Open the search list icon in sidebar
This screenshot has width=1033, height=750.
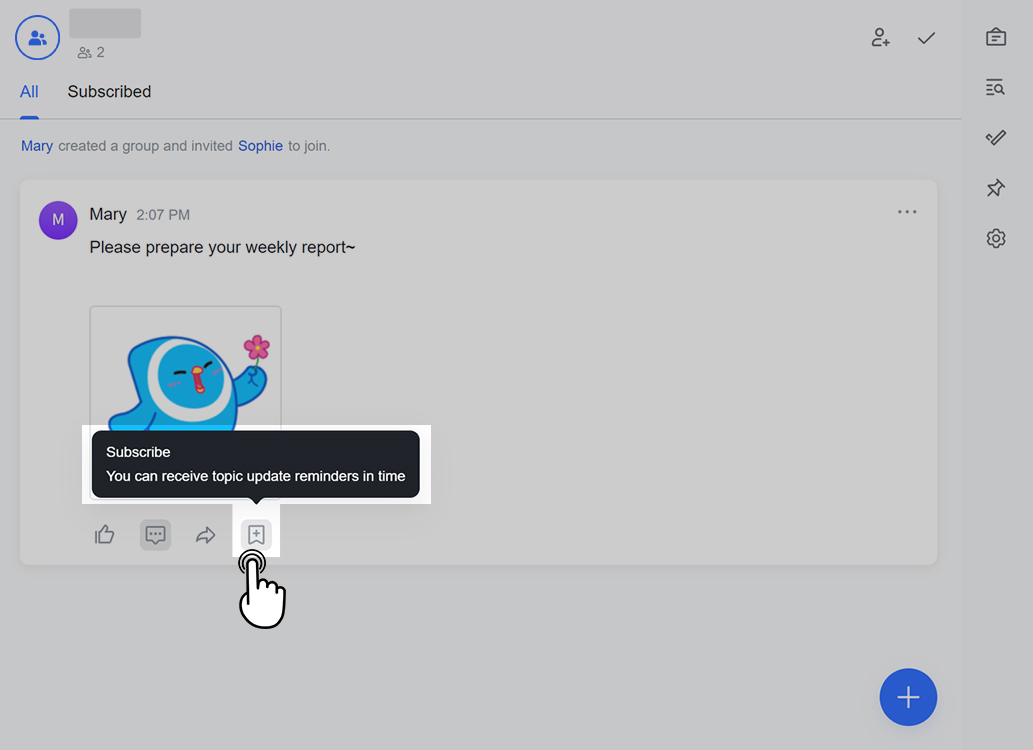995,88
